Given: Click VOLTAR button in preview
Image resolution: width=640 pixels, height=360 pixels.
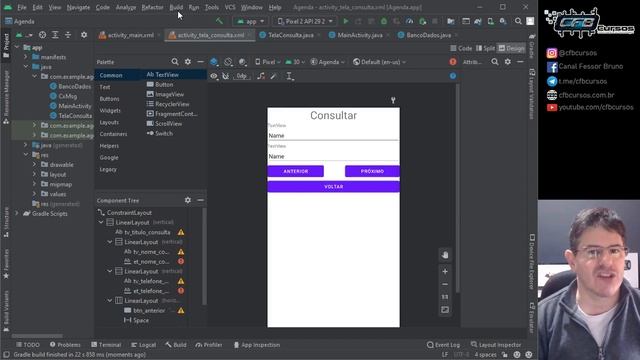Looking at the screenshot, I should click(333, 187).
